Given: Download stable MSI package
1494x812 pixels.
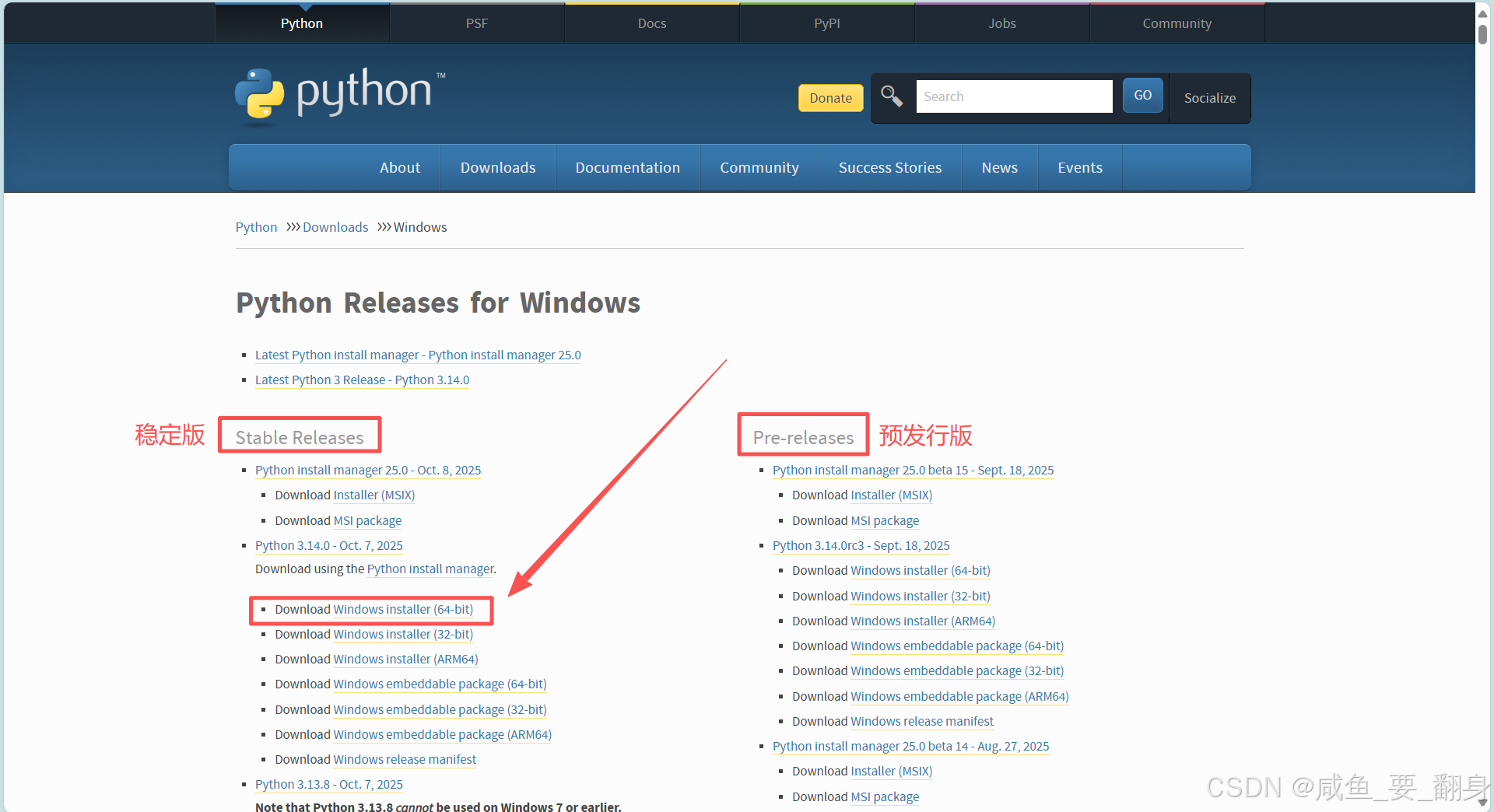Looking at the screenshot, I should coord(367,520).
